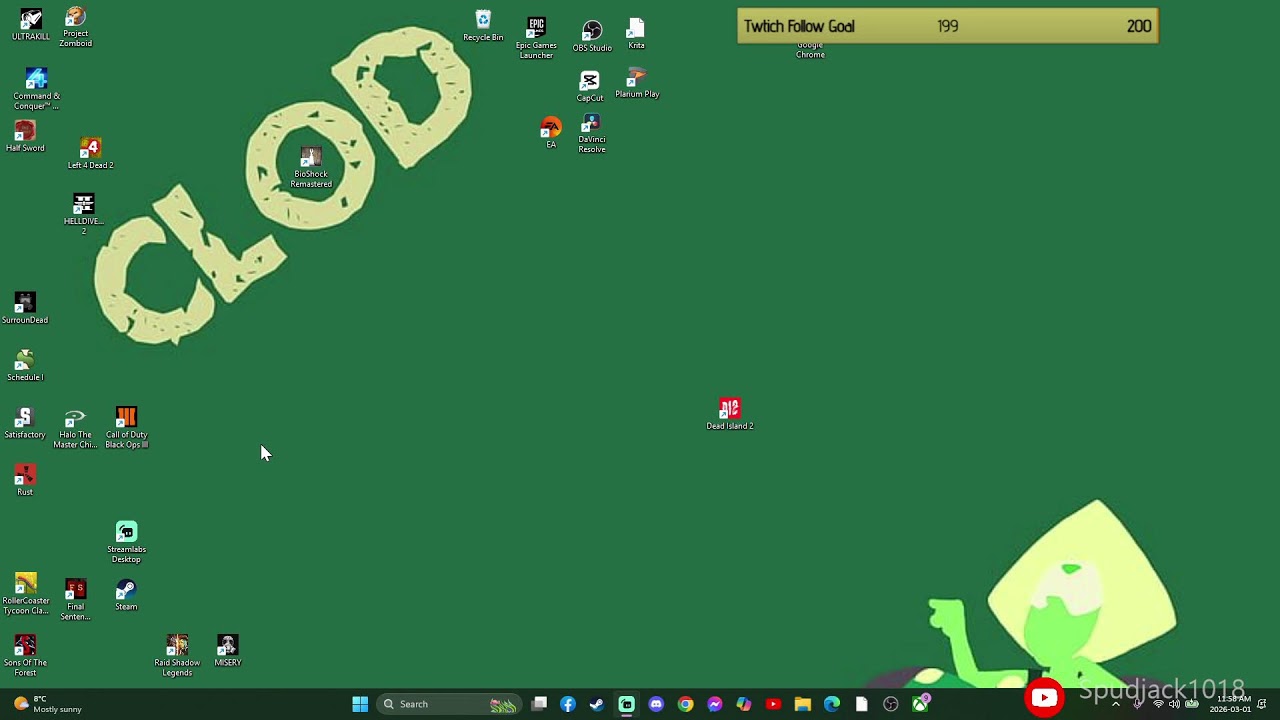Open the OBS Studio taskbar icon
Viewport: 1280px width, 720px height.
coord(891,704)
